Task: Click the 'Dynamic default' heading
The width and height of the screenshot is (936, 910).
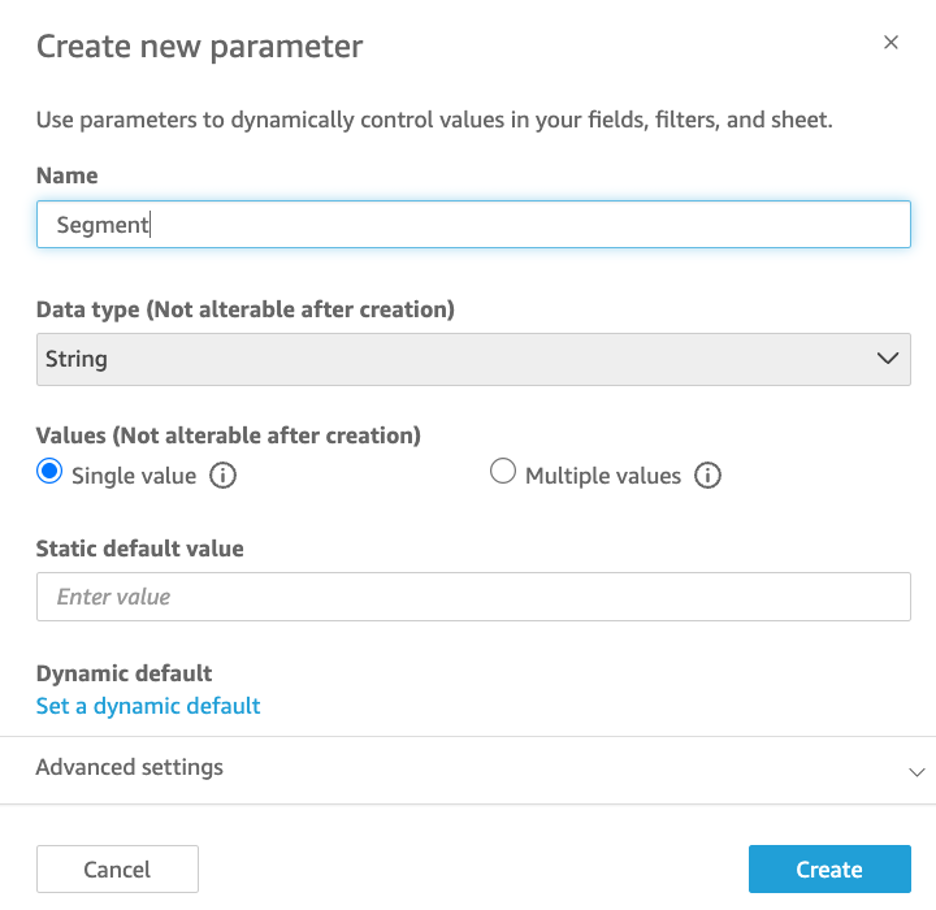Action: point(124,673)
